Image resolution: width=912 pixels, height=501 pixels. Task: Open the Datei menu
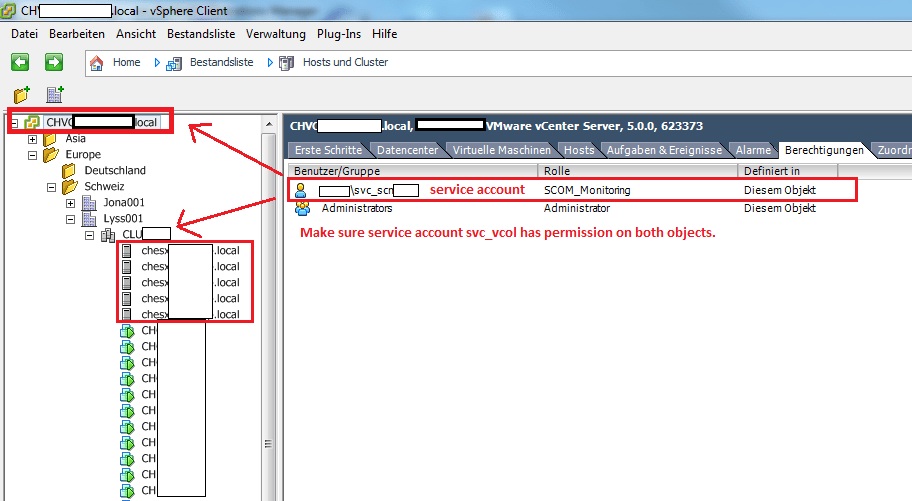[24, 34]
